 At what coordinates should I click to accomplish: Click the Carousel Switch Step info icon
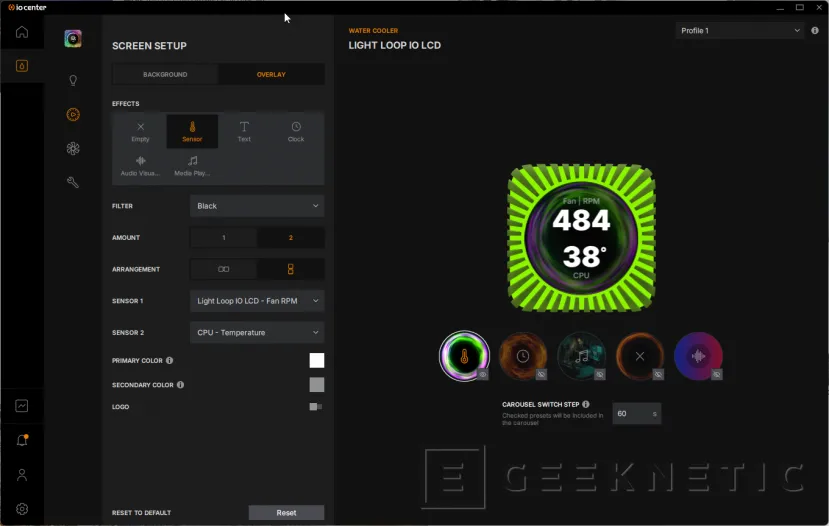point(586,404)
